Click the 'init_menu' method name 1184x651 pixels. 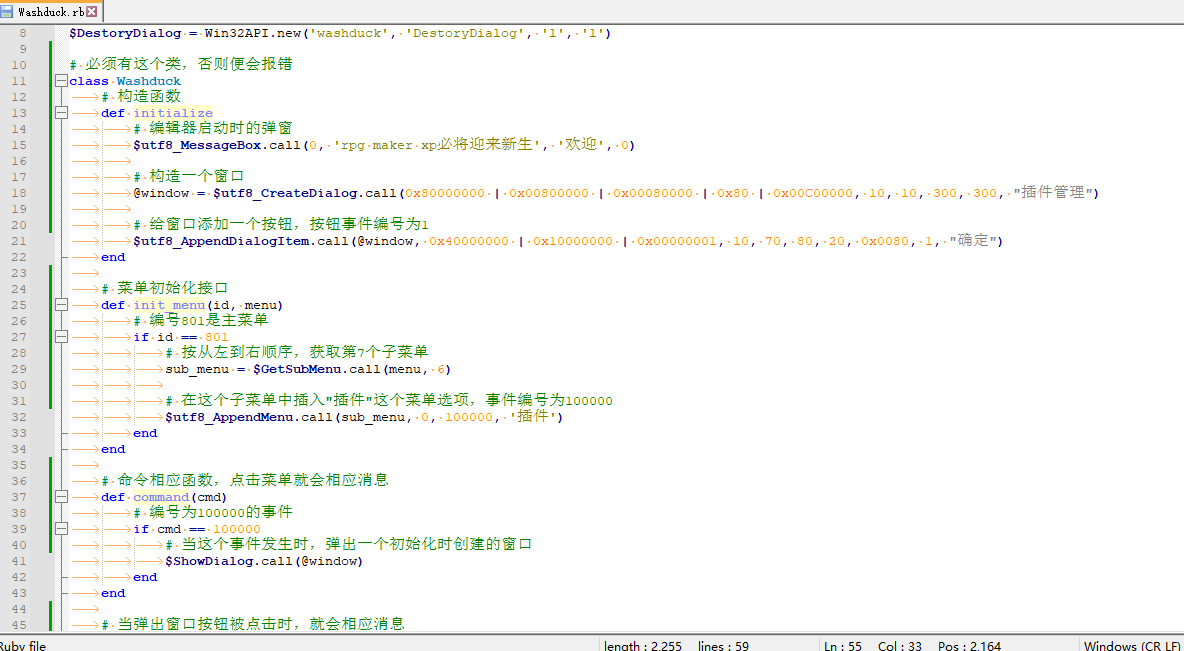point(169,305)
